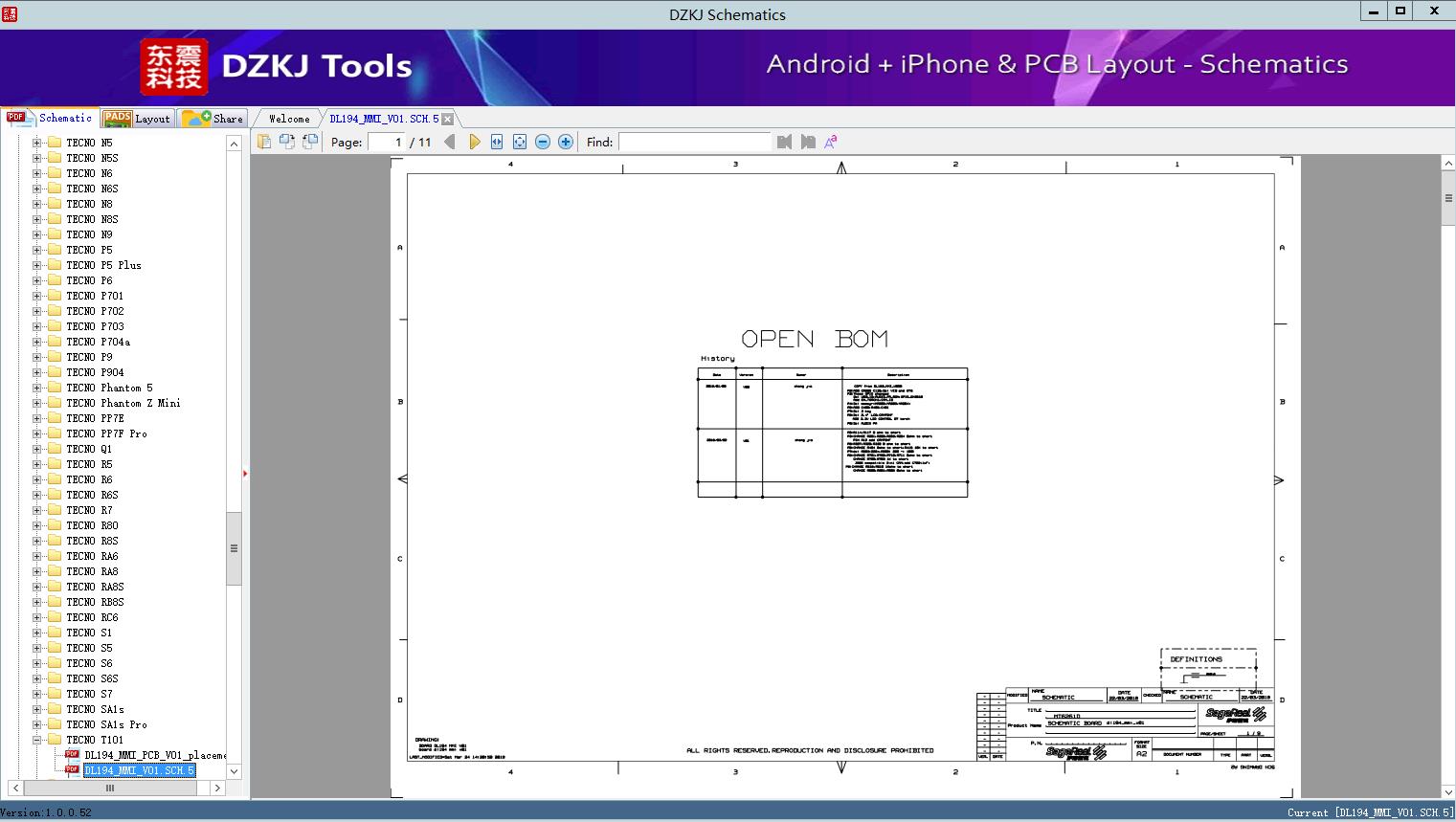Click the rotate clockwise toolbar icon
Screen dimensions: 1456x822
(309, 142)
